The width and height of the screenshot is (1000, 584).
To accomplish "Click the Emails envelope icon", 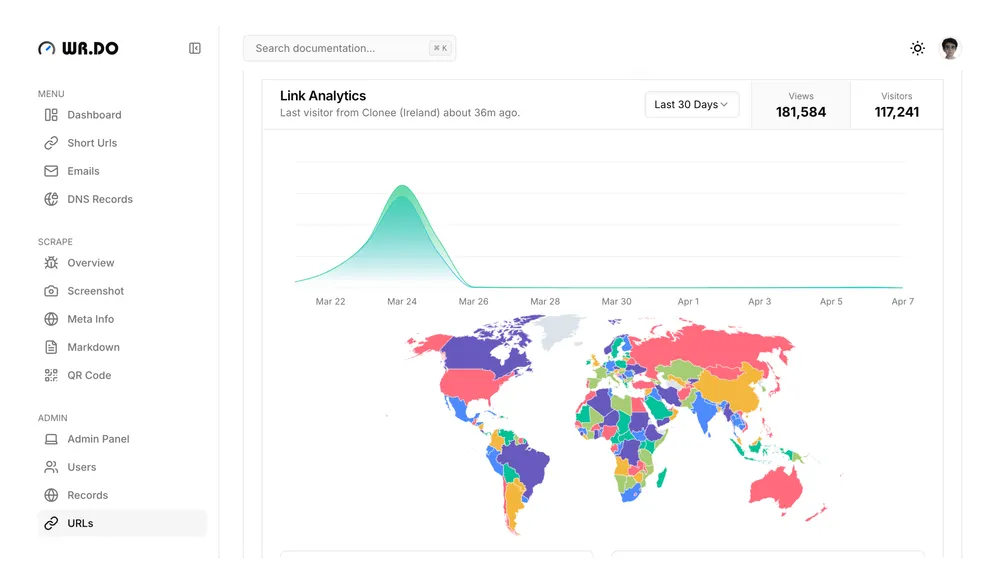I will pyautogui.click(x=51, y=171).
